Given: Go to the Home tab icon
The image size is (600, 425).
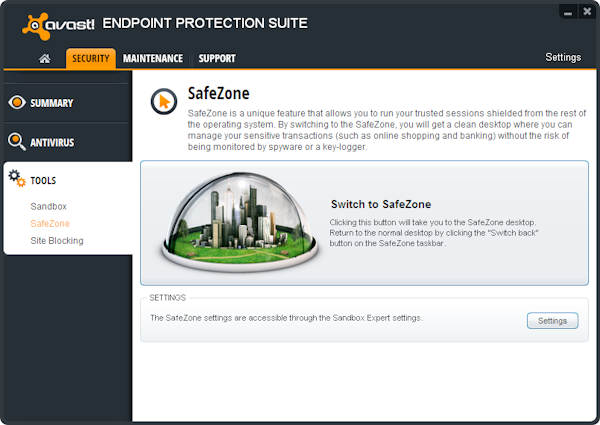Looking at the screenshot, I should [45, 59].
